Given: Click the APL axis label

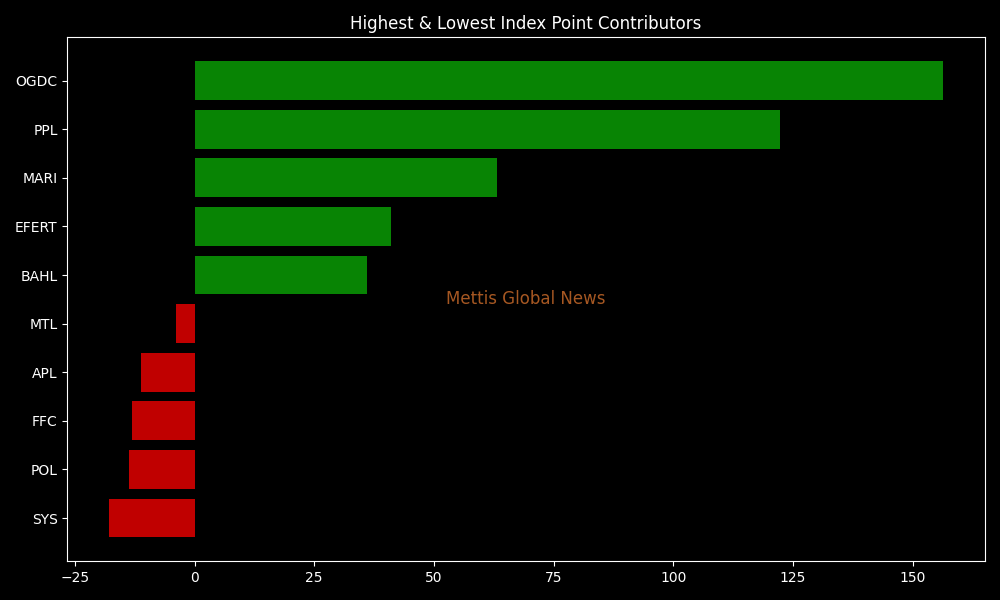Looking at the screenshot, I should [45, 373].
